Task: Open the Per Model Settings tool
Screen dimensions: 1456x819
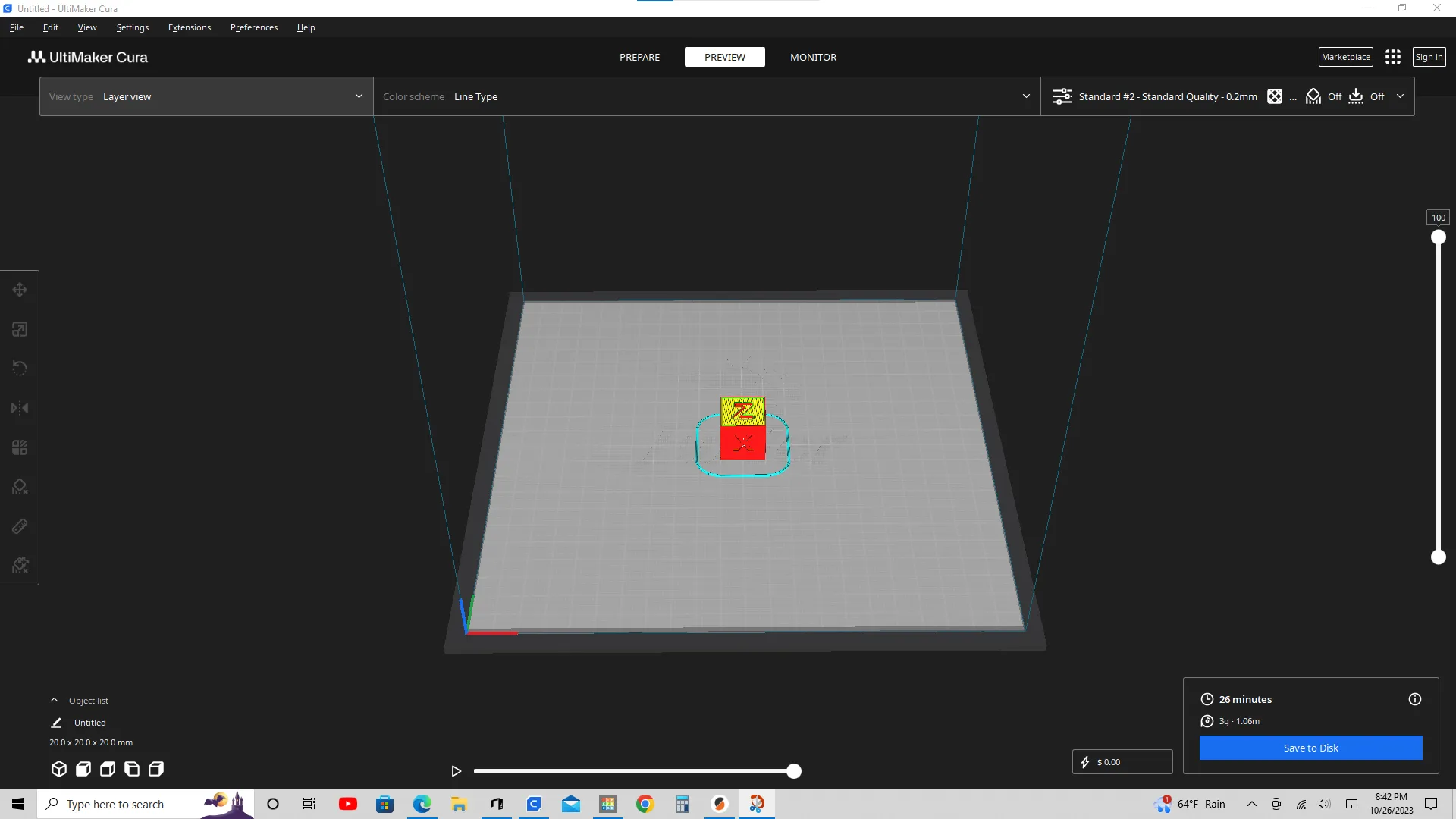Action: point(19,447)
